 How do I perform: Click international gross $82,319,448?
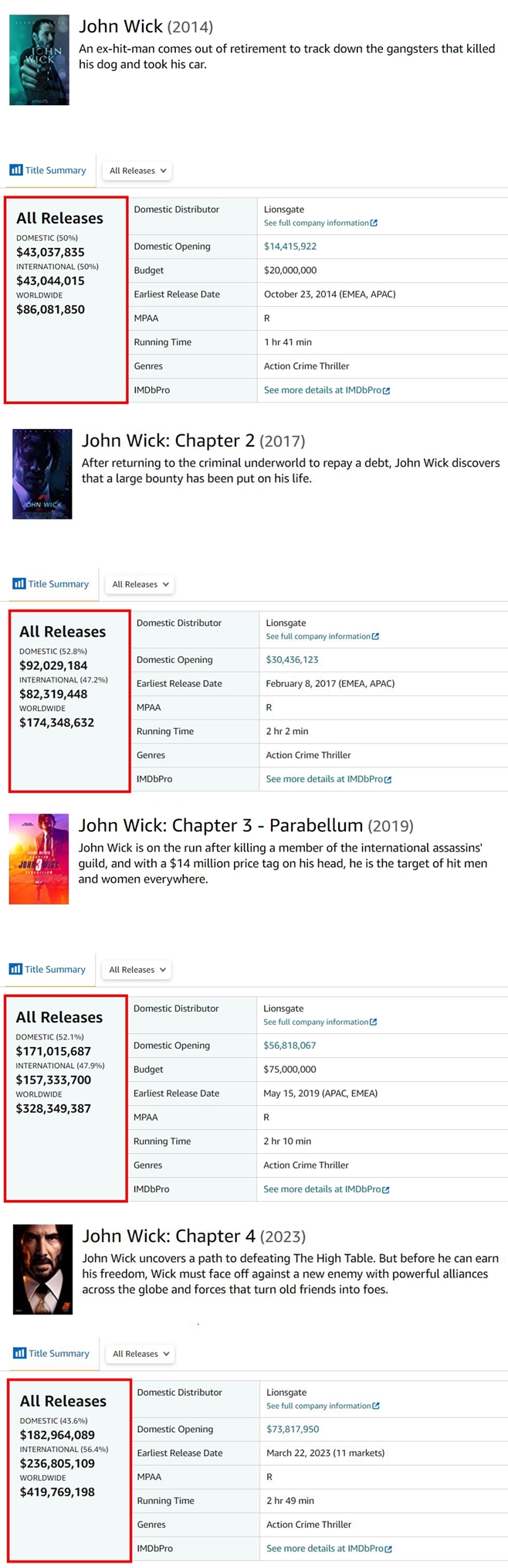53,695
